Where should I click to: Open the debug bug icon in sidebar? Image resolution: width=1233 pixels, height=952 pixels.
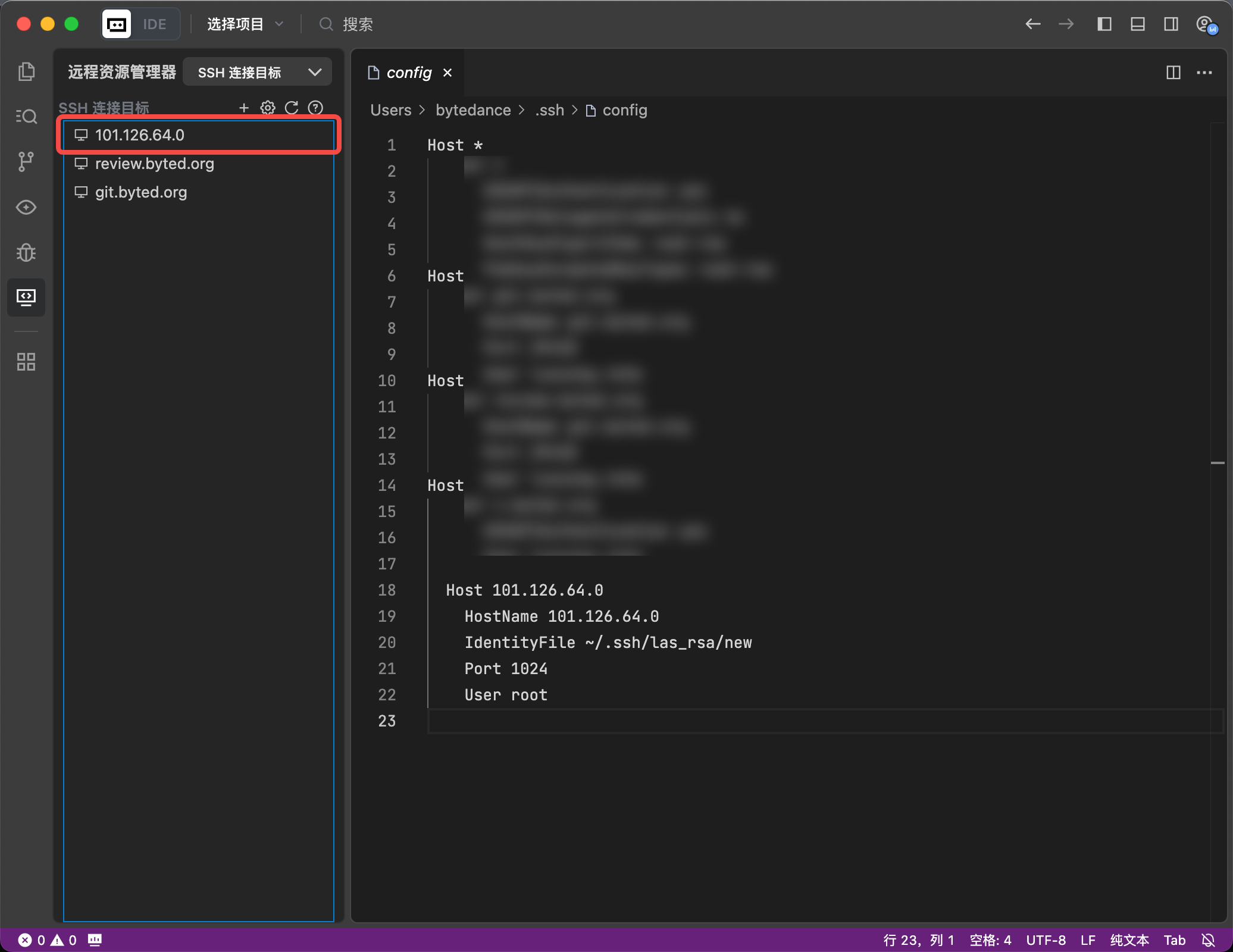click(x=26, y=252)
